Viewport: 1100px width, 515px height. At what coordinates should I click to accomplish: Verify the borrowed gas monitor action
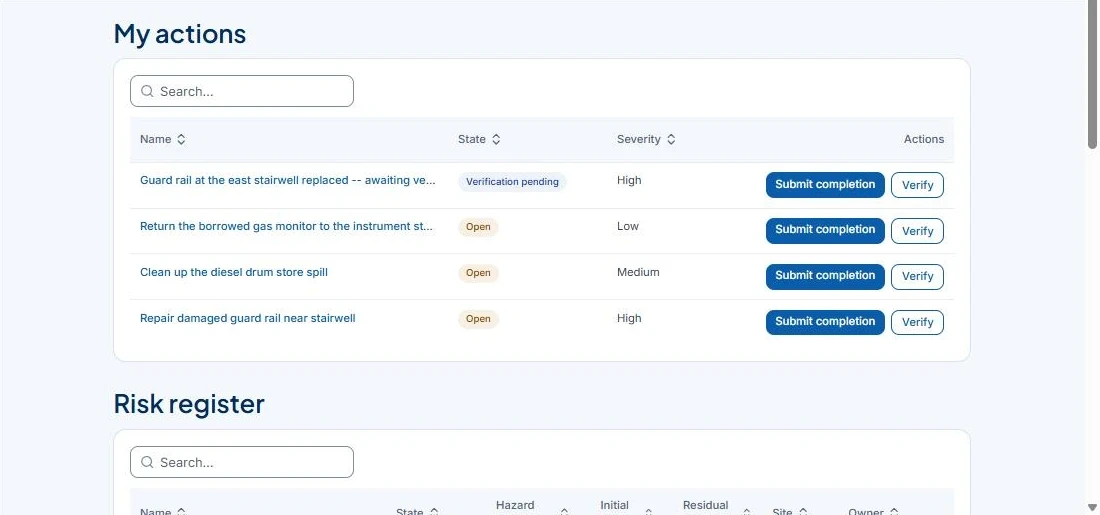917,231
